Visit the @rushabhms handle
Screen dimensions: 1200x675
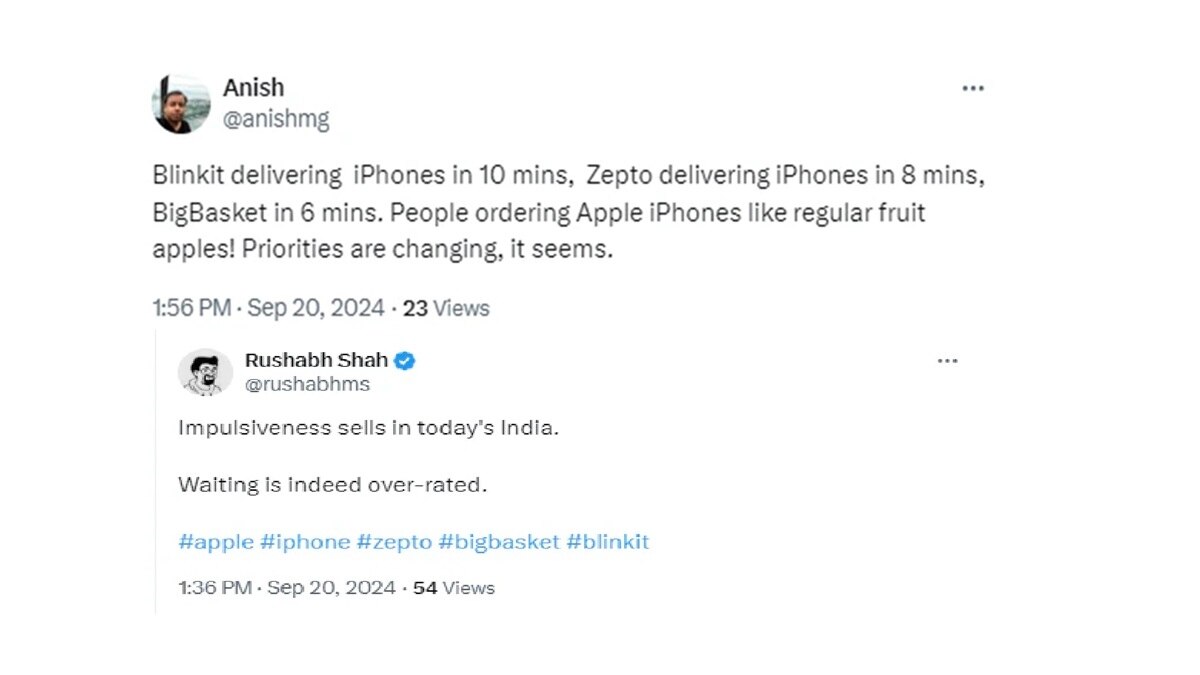(307, 384)
